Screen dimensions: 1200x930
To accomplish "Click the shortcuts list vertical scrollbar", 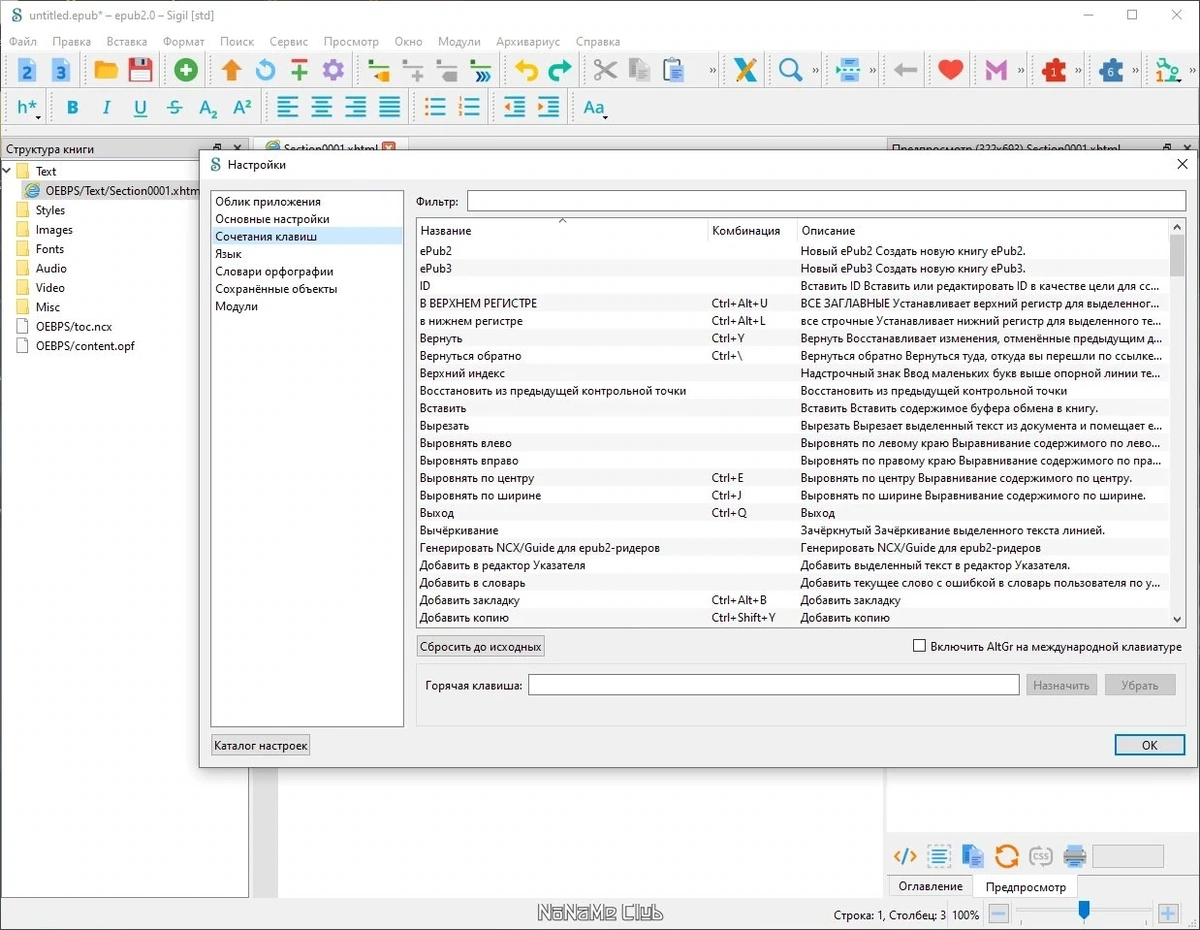I will pyautogui.click(x=1177, y=425).
